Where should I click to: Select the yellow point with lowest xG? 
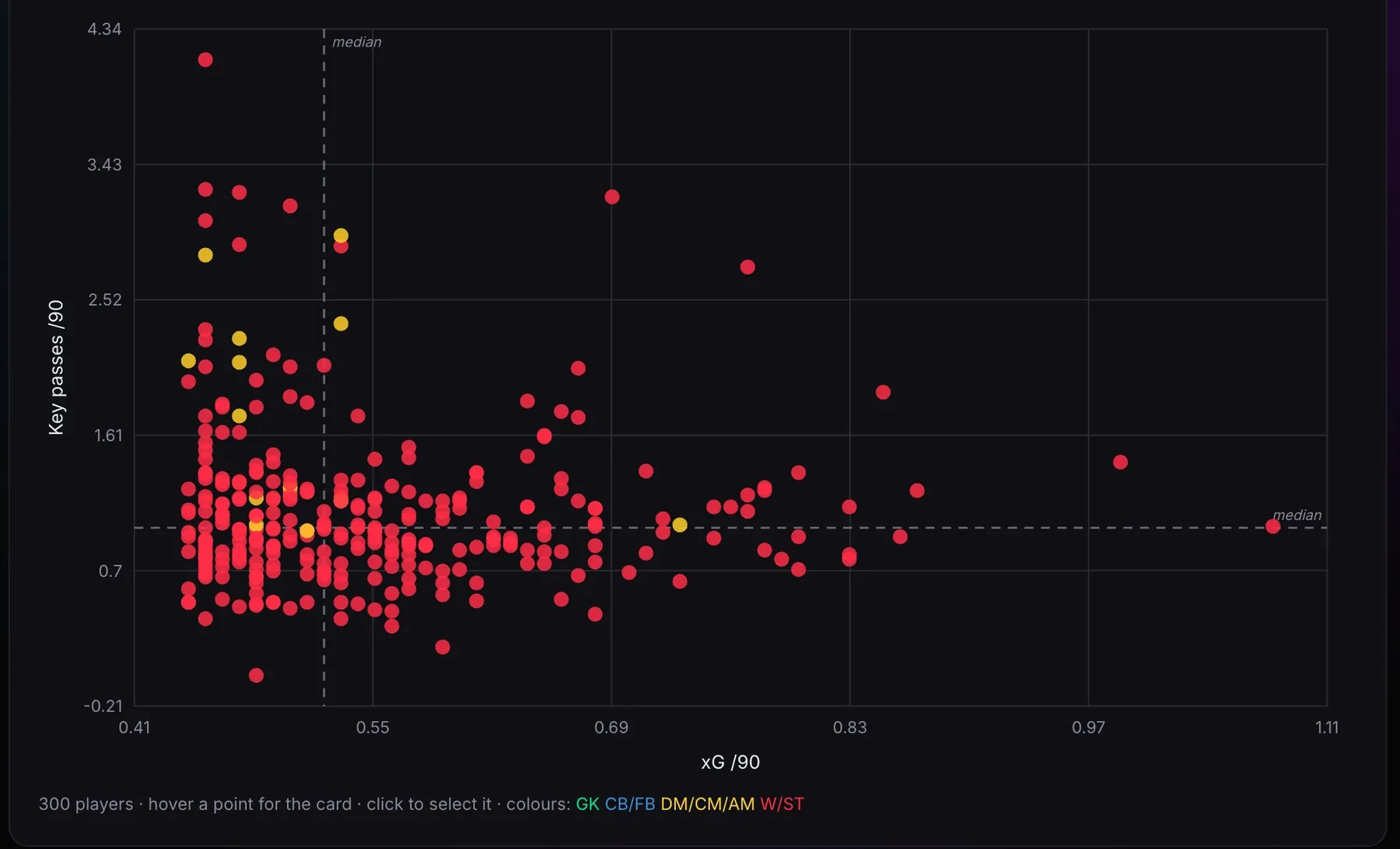click(188, 361)
